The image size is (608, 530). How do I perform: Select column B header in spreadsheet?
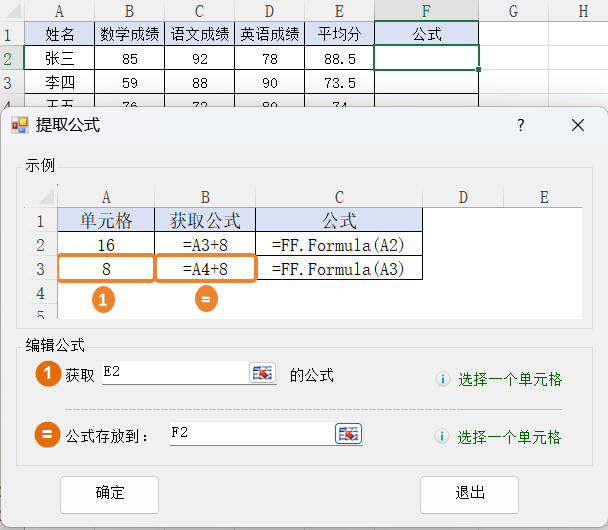tap(130, 11)
